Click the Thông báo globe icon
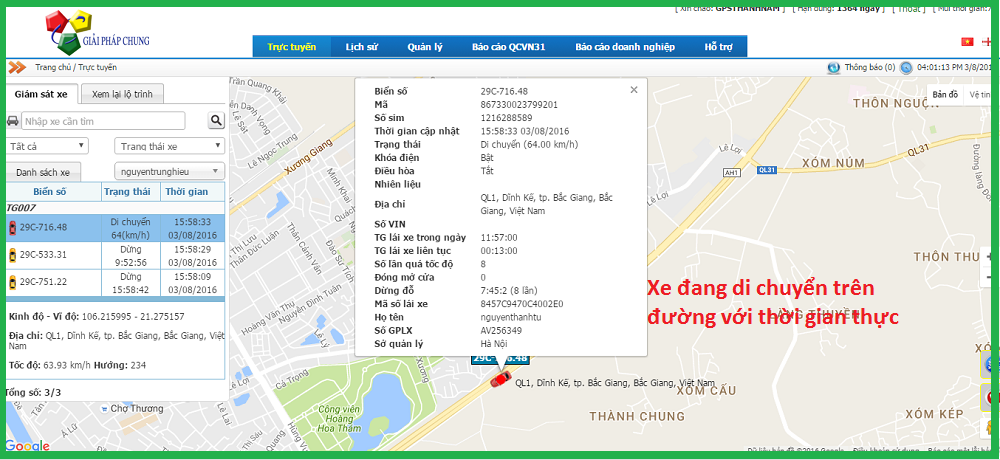This screenshot has width=1000, height=460. [834, 67]
